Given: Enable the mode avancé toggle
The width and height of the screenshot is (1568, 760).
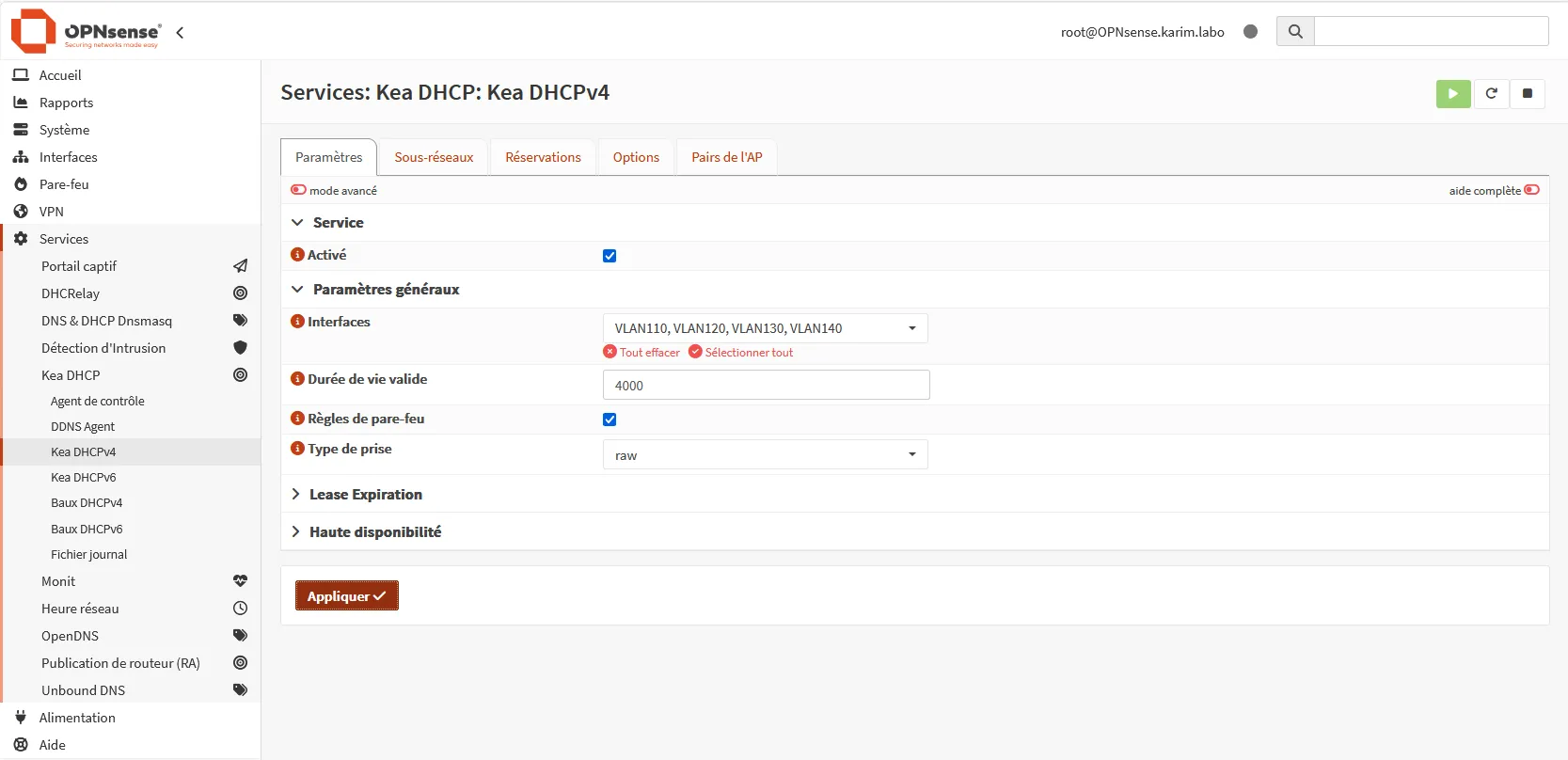Looking at the screenshot, I should [298, 190].
